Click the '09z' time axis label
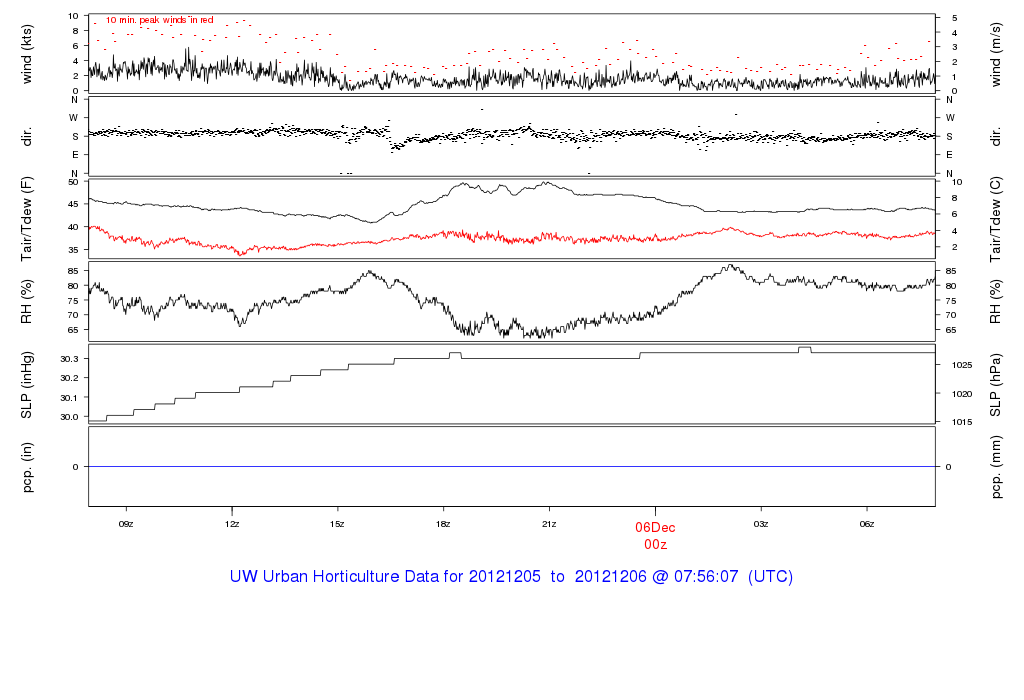The image size is (1024, 700). [x=126, y=524]
